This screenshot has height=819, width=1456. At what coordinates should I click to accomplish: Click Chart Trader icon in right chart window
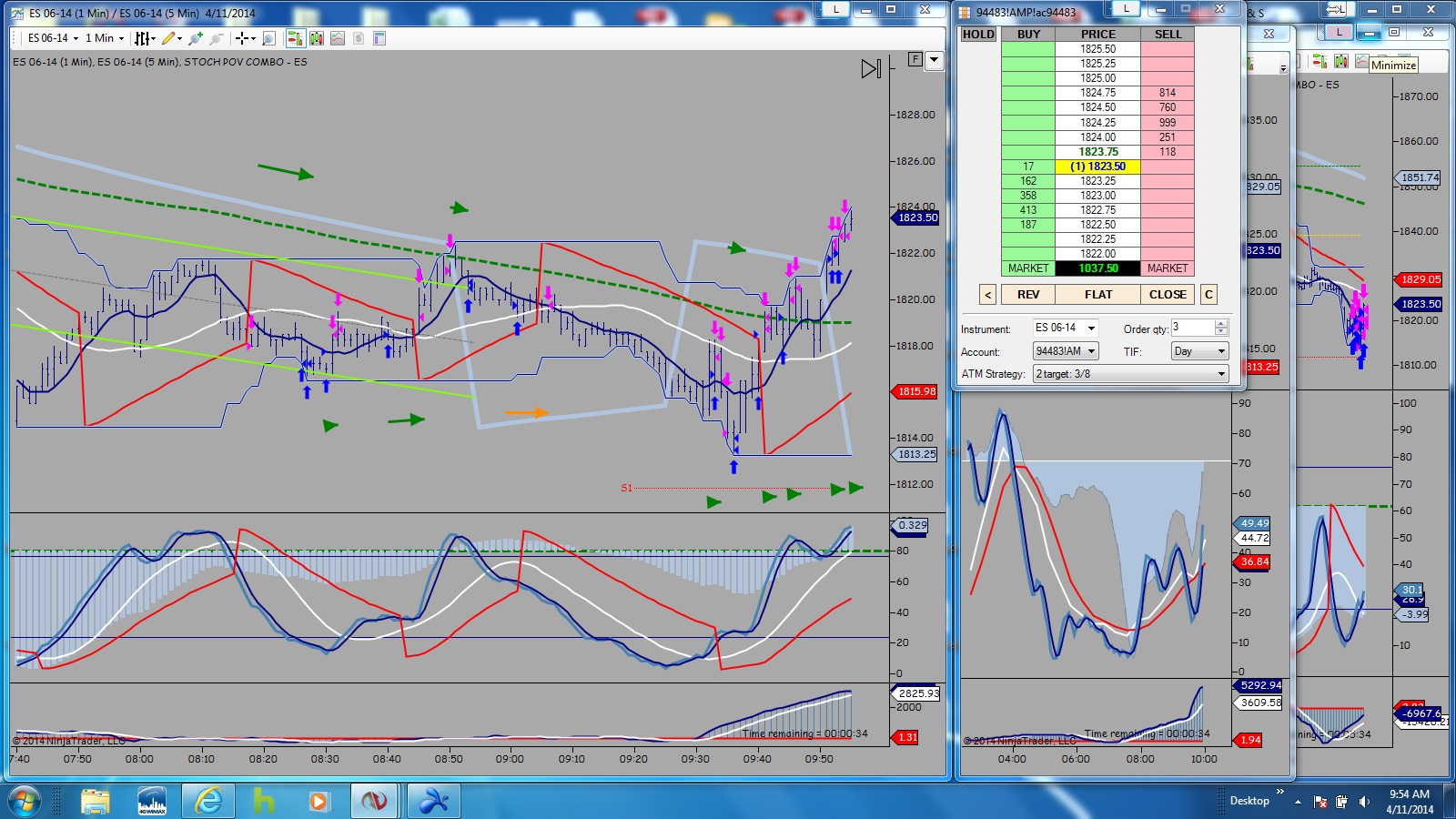click(x=1319, y=61)
